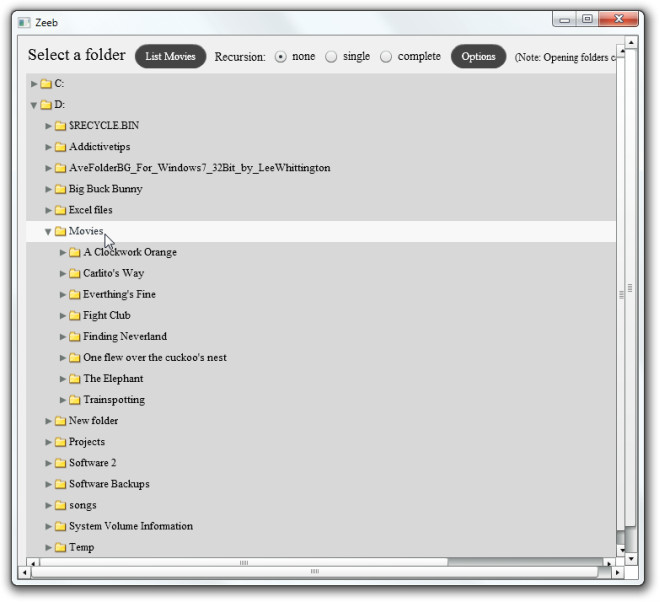Click the Movies folder icon
The width and height of the screenshot is (660, 602).
[x=61, y=231]
